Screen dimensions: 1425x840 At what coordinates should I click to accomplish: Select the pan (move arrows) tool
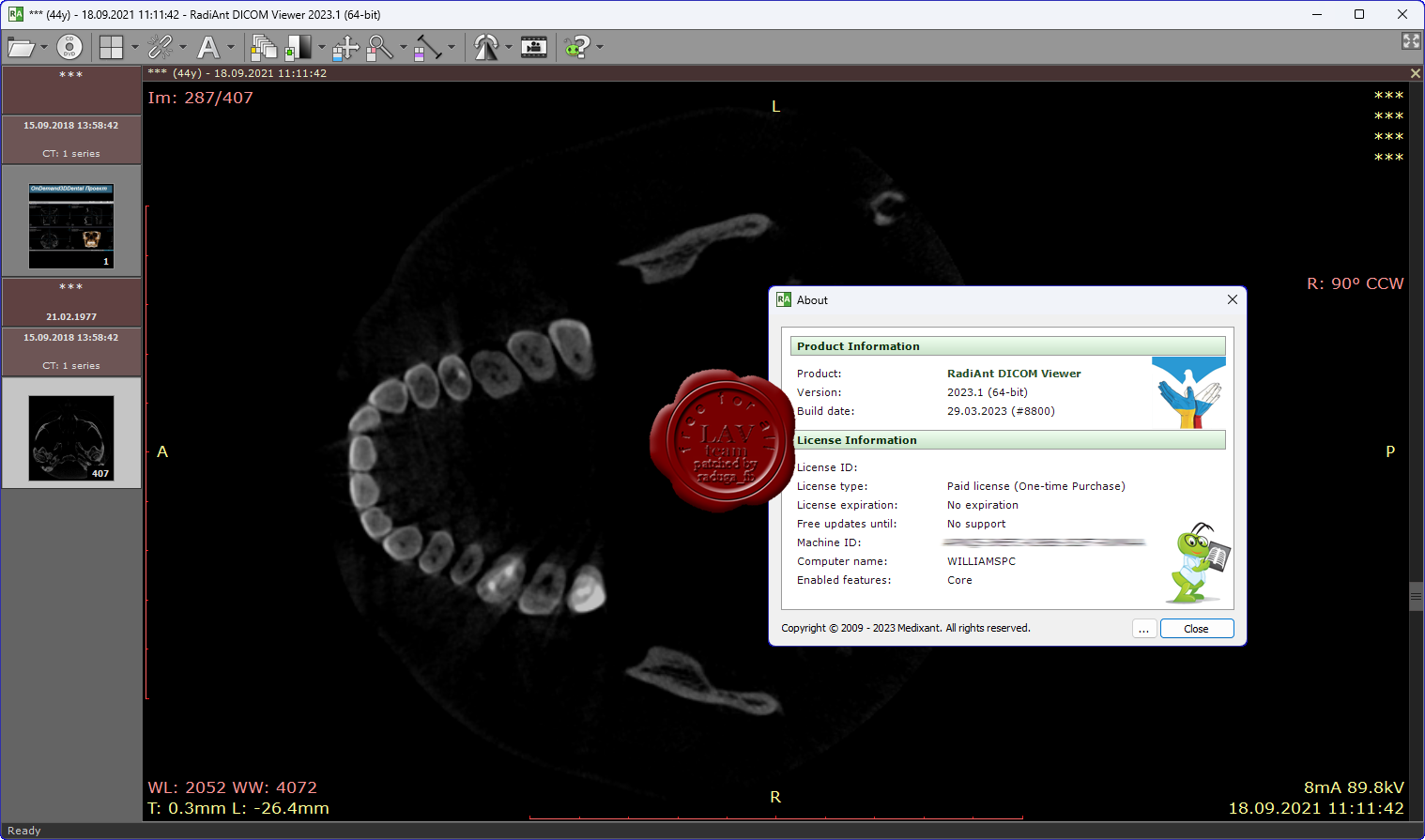345,47
